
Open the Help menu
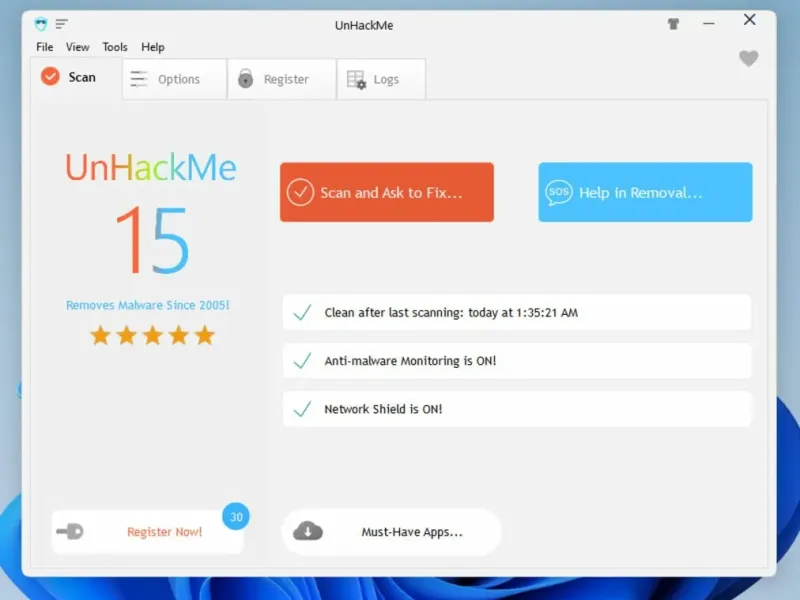[x=153, y=47]
